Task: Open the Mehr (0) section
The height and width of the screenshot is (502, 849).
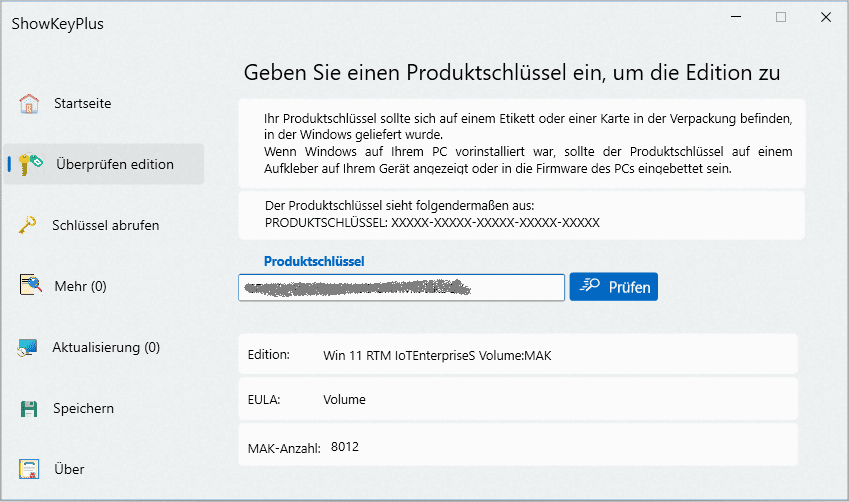Action: (79, 287)
